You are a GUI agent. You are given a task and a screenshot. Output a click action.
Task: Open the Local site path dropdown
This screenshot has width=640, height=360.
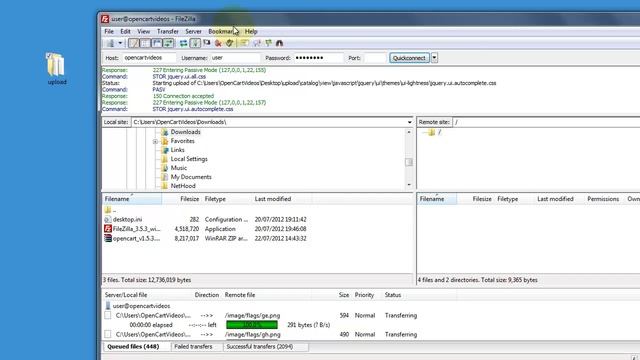pyautogui.click(x=409, y=122)
